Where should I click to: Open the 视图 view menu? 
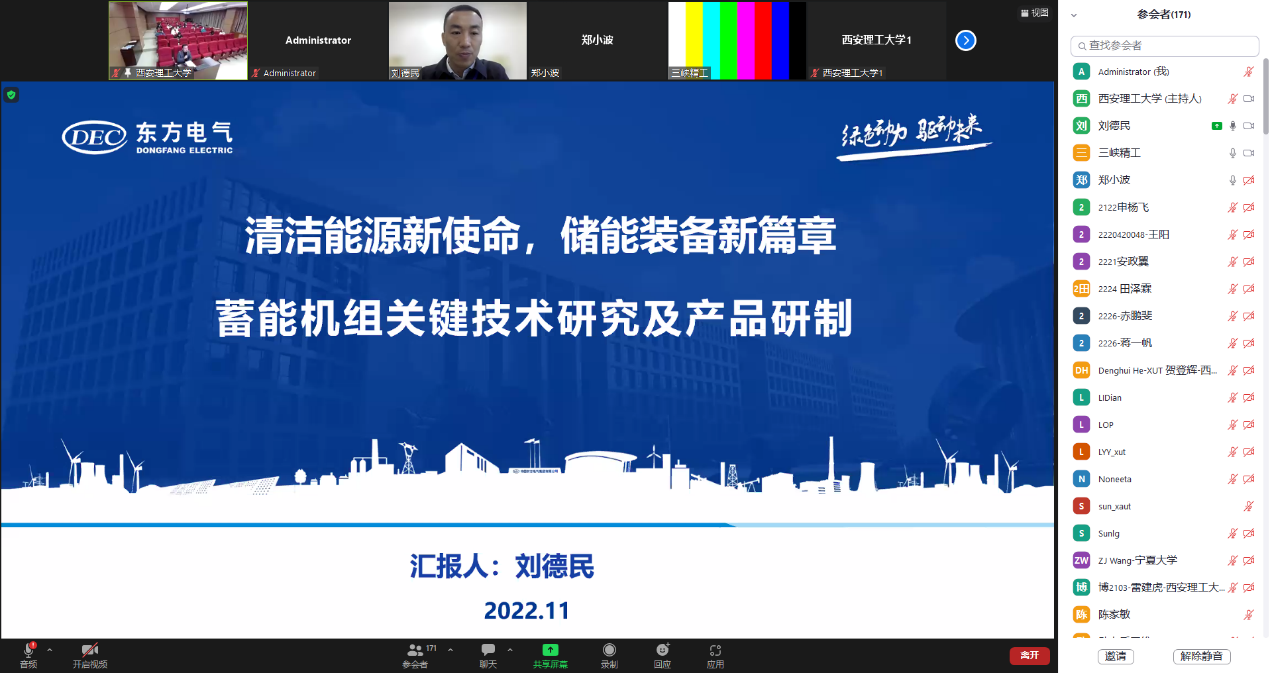pos(1035,13)
